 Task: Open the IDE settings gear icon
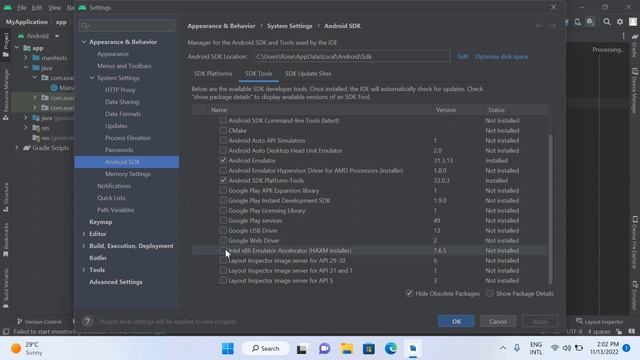pos(620,22)
